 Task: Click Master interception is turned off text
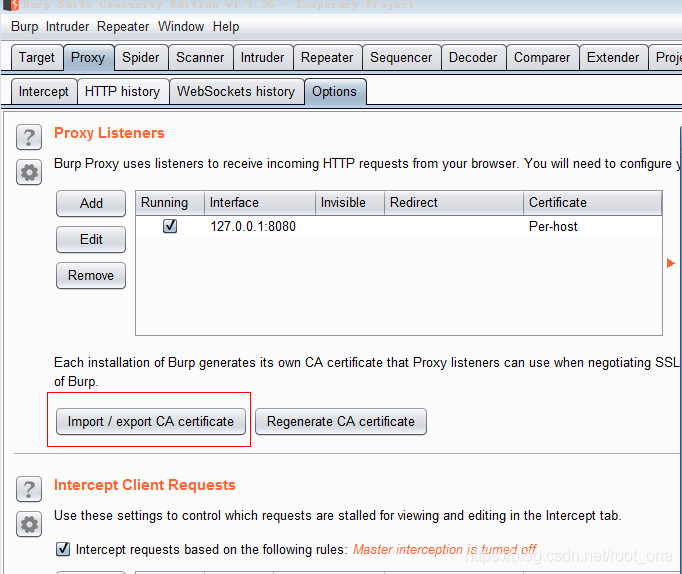click(x=445, y=549)
